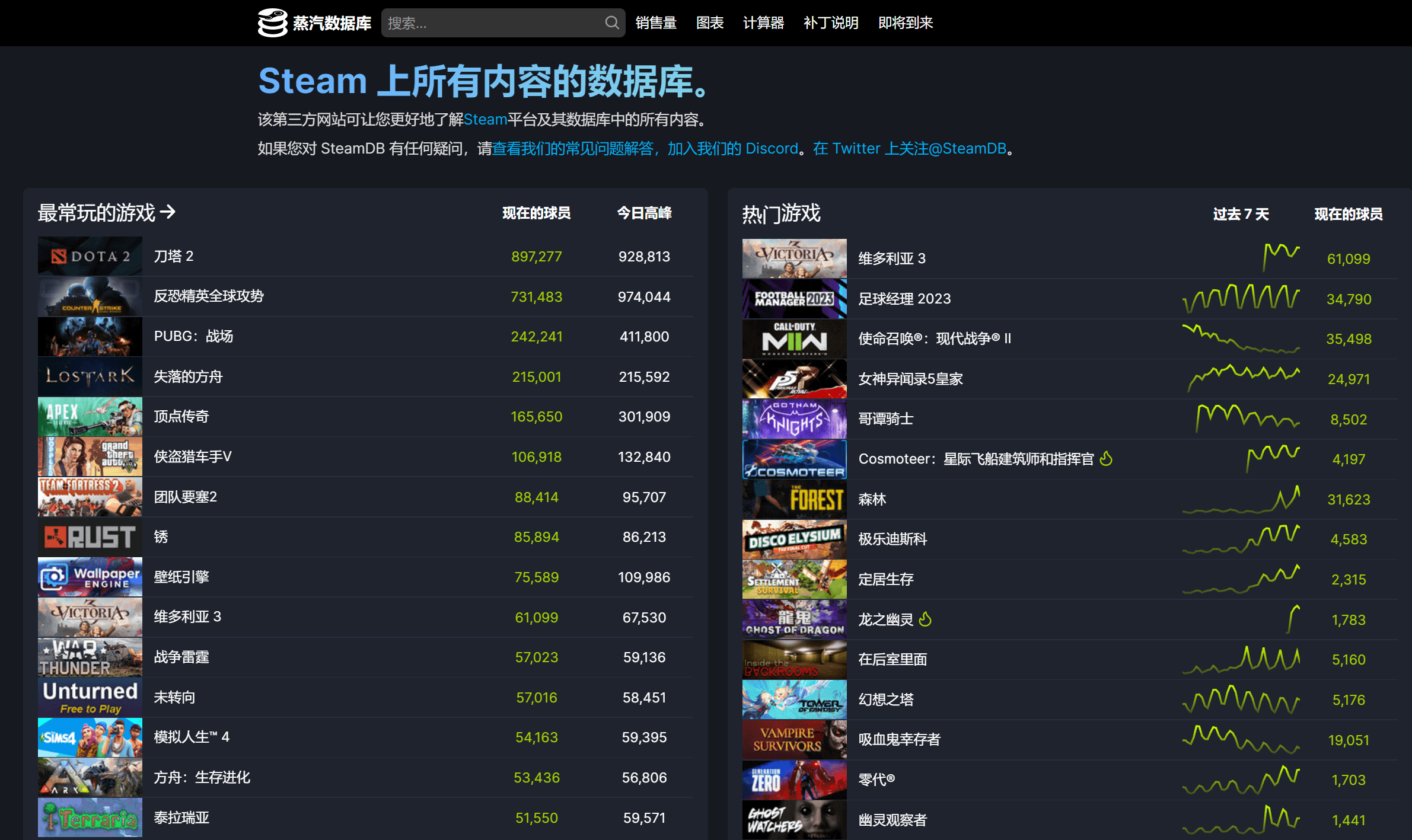Open the 女神异闻录5皇家 link
Screen dimensions: 1412x840
click(x=910, y=379)
